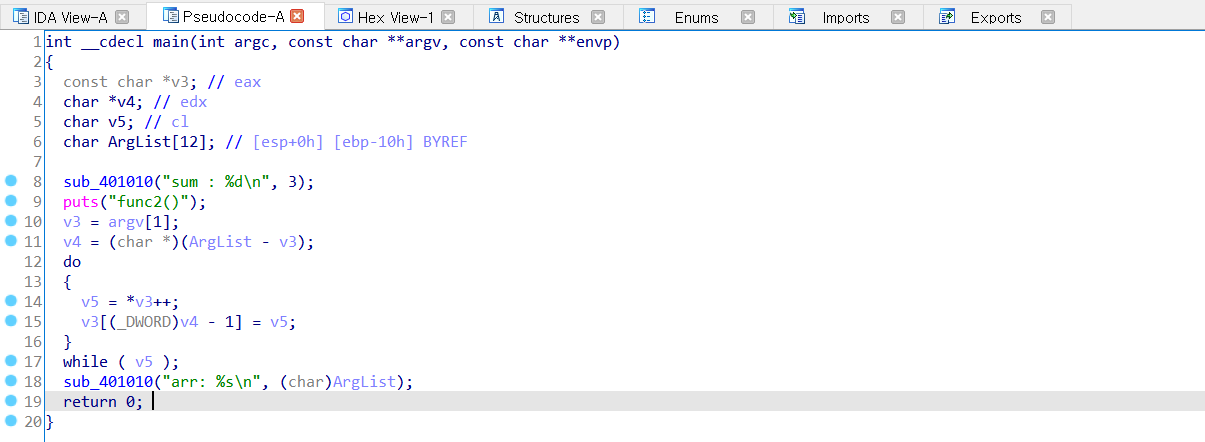Image resolution: width=1205 pixels, height=442 pixels.
Task: Click the "func2()" string literal
Action: coord(148,202)
